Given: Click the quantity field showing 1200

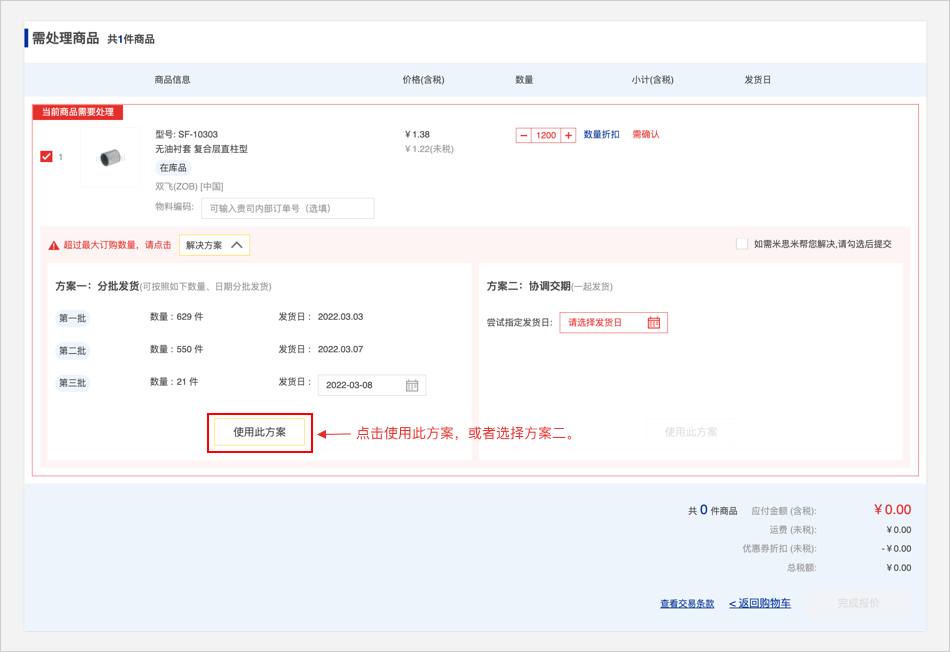Looking at the screenshot, I should pyautogui.click(x=546, y=135).
